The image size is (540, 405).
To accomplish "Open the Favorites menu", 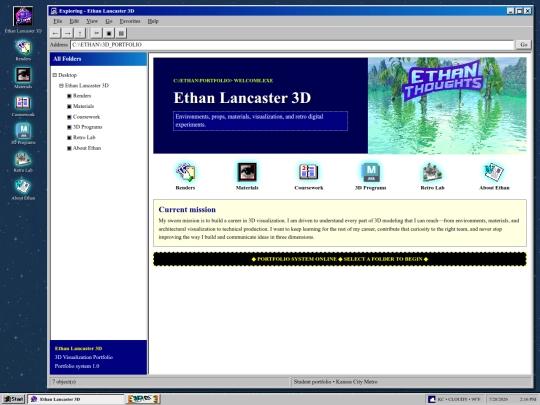I will (x=130, y=21).
